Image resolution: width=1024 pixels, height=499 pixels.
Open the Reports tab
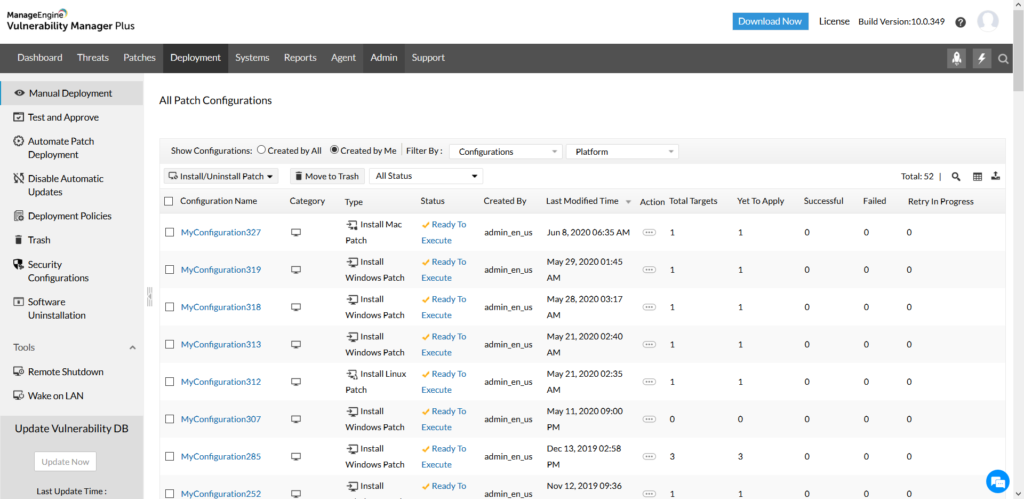pos(300,58)
